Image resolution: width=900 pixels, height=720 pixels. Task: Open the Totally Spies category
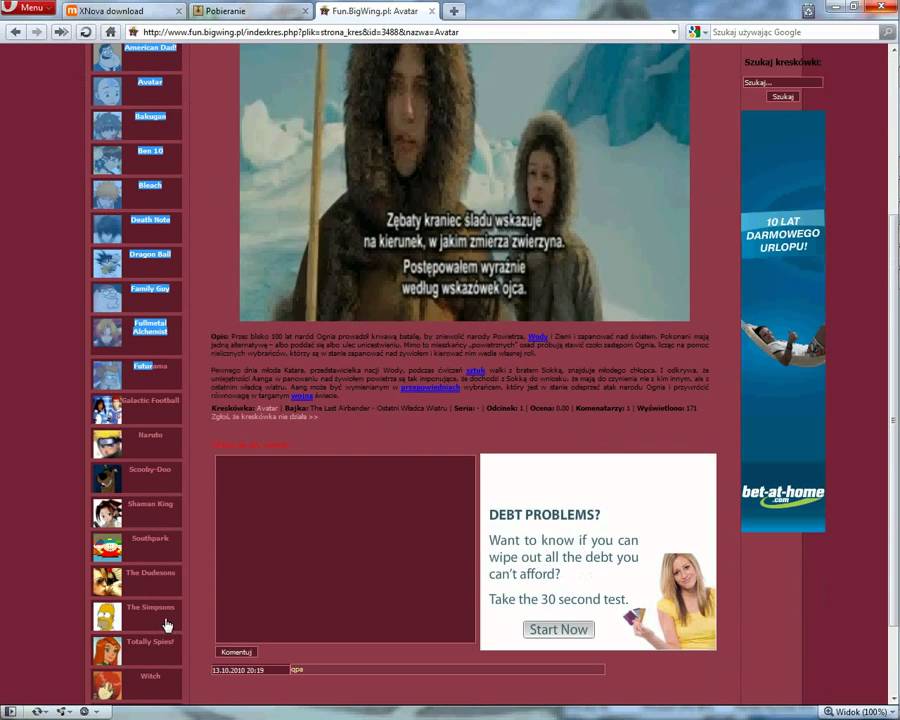point(150,642)
